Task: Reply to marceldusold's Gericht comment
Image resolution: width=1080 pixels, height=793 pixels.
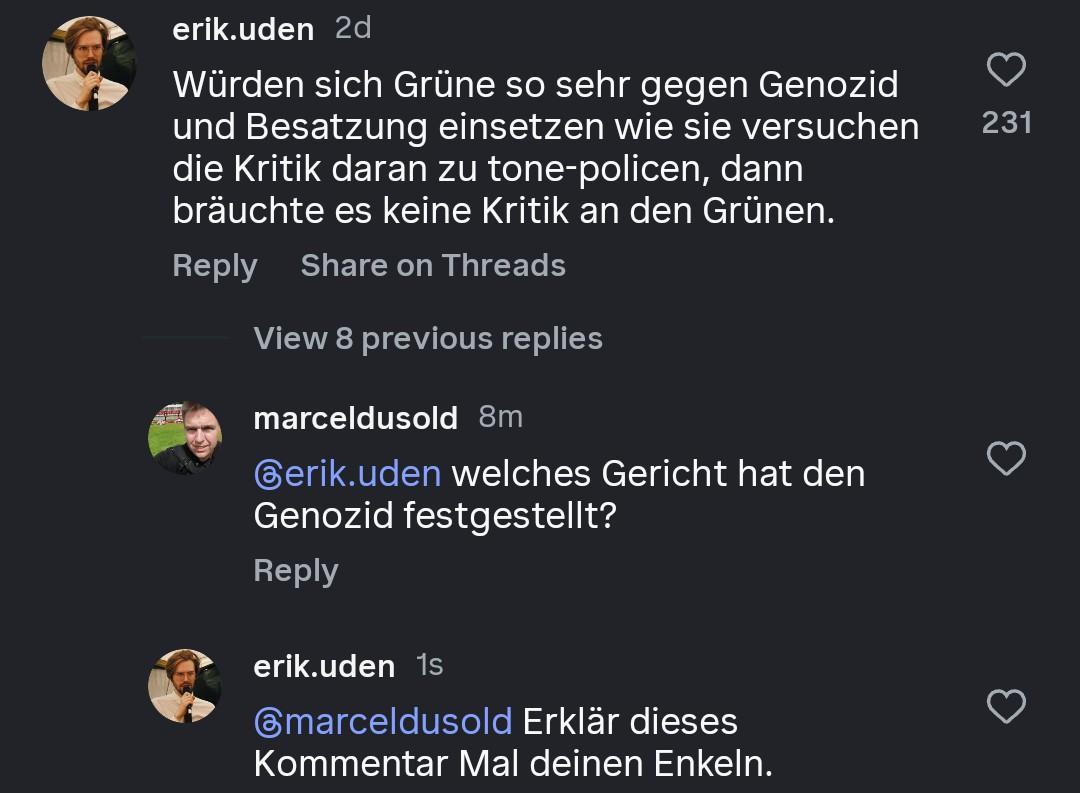Action: [296, 571]
